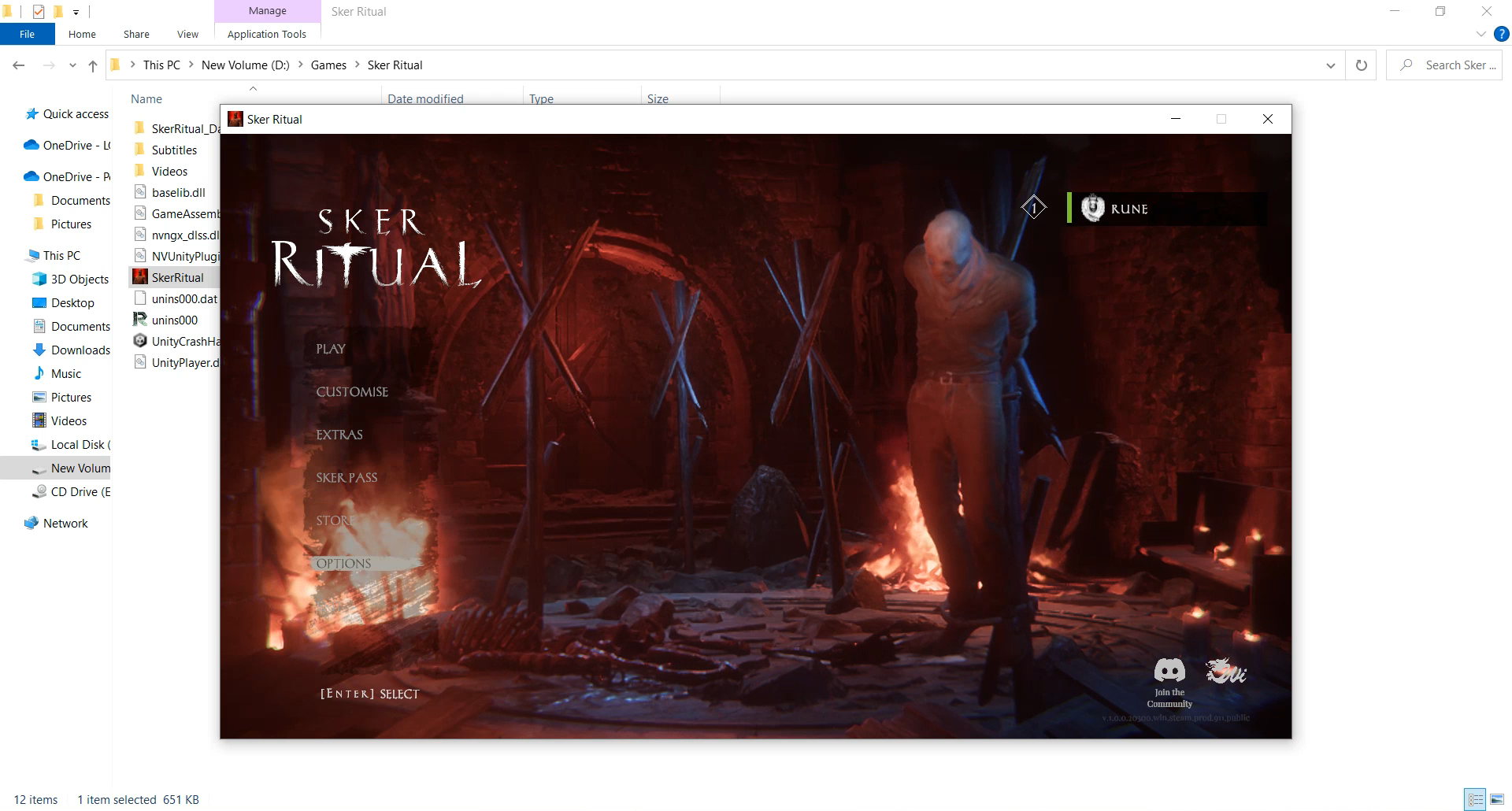Open Pictures under OneDrive
The width and height of the screenshot is (1512, 811).
pyautogui.click(x=63, y=224)
